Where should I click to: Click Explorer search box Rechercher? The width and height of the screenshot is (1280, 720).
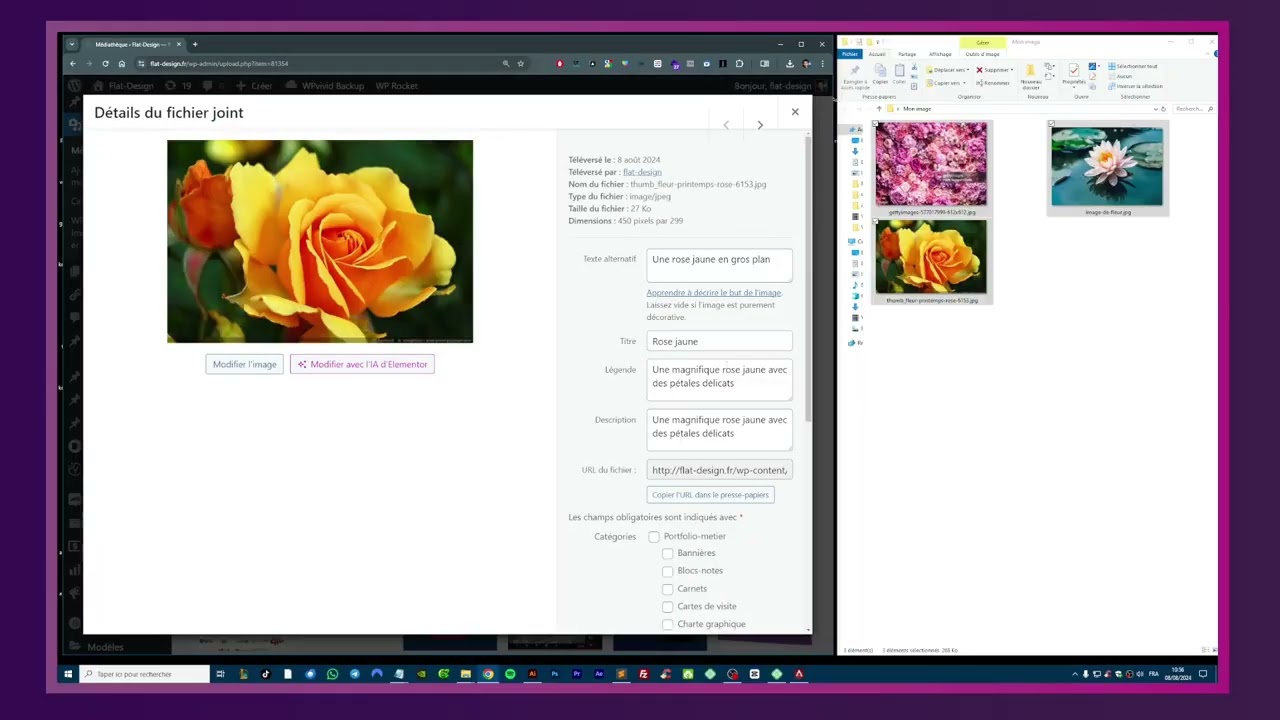tap(1194, 108)
